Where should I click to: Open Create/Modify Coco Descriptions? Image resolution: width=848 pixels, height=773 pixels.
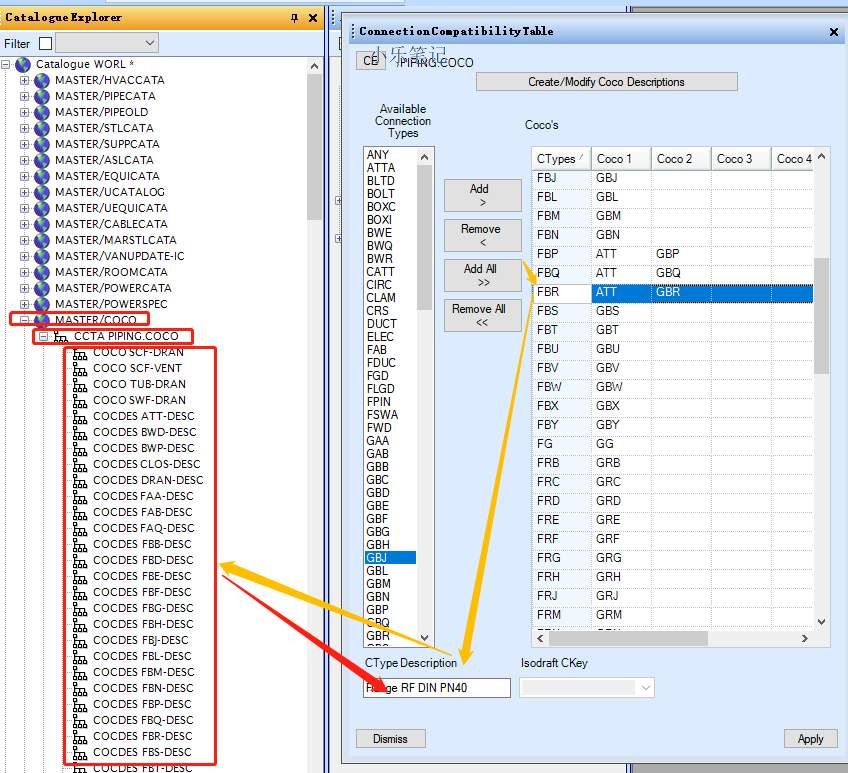(x=606, y=82)
